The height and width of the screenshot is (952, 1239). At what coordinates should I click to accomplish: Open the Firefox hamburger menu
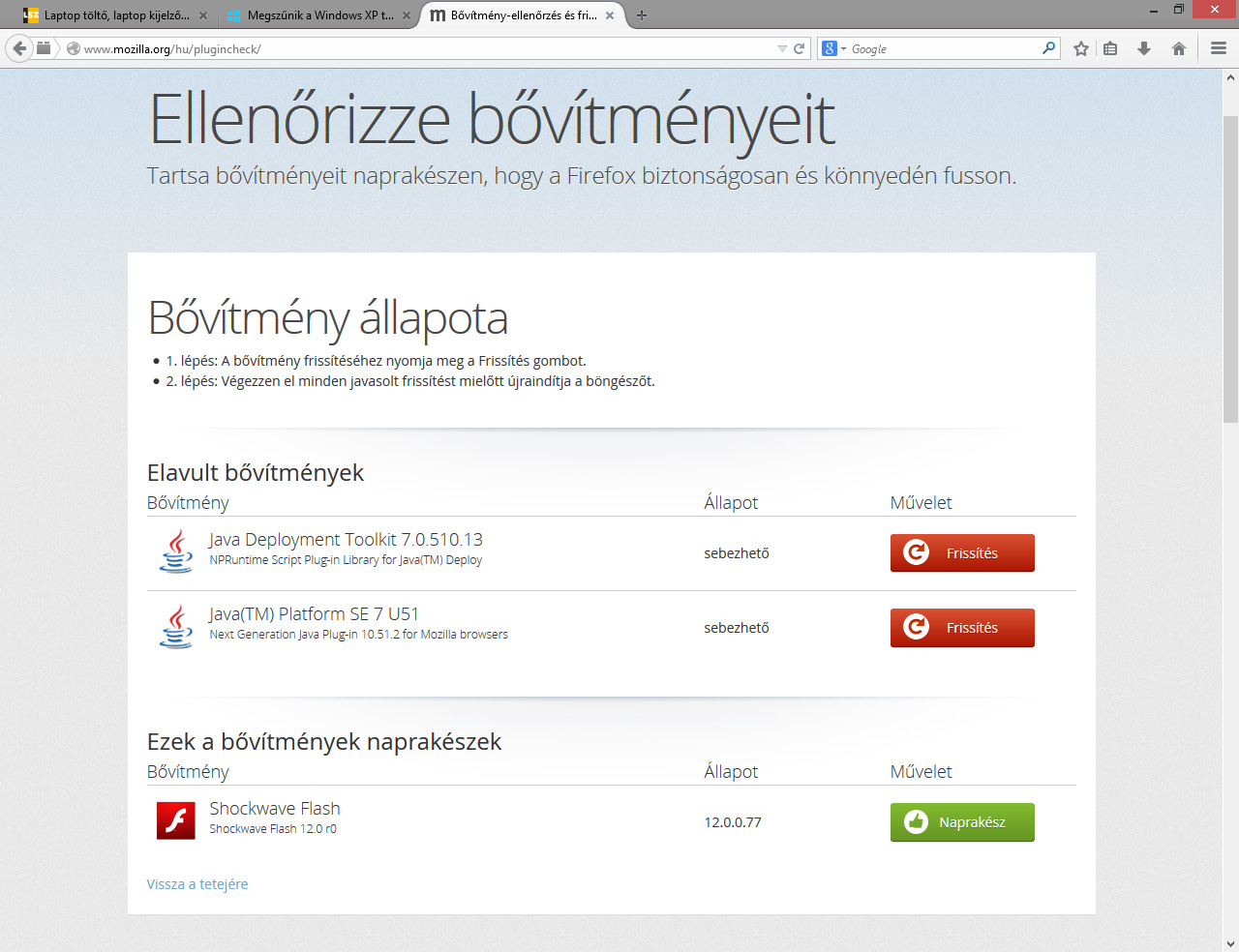pyautogui.click(x=1219, y=48)
